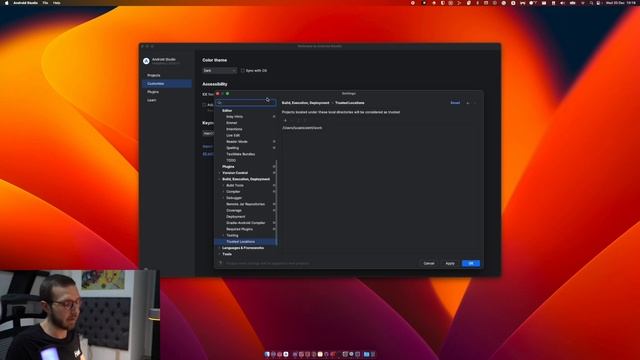
Task: Click the Android Studio logo in Welcome window
Action: point(146,61)
